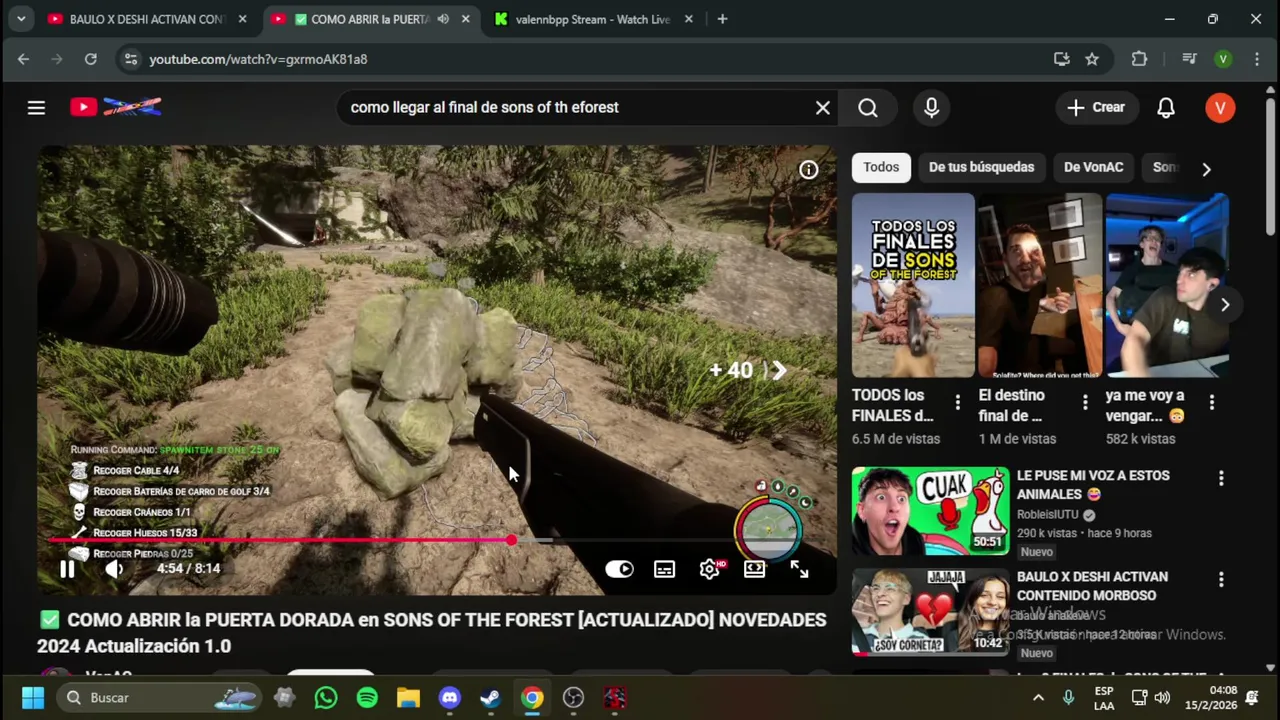This screenshot has height=720, width=1280.
Task: Open a new browser tab
Action: point(722,19)
